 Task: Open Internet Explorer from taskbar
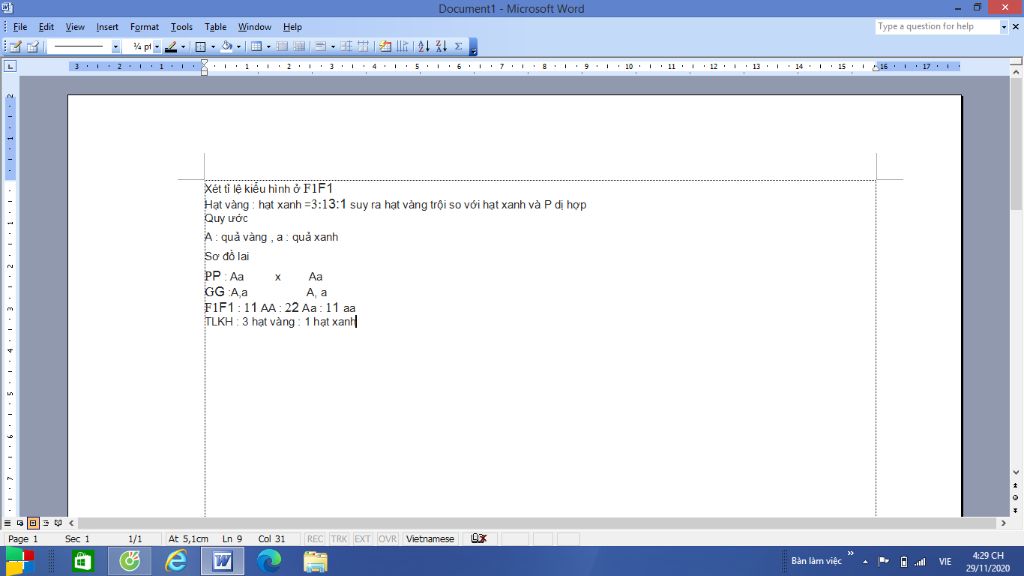176,561
